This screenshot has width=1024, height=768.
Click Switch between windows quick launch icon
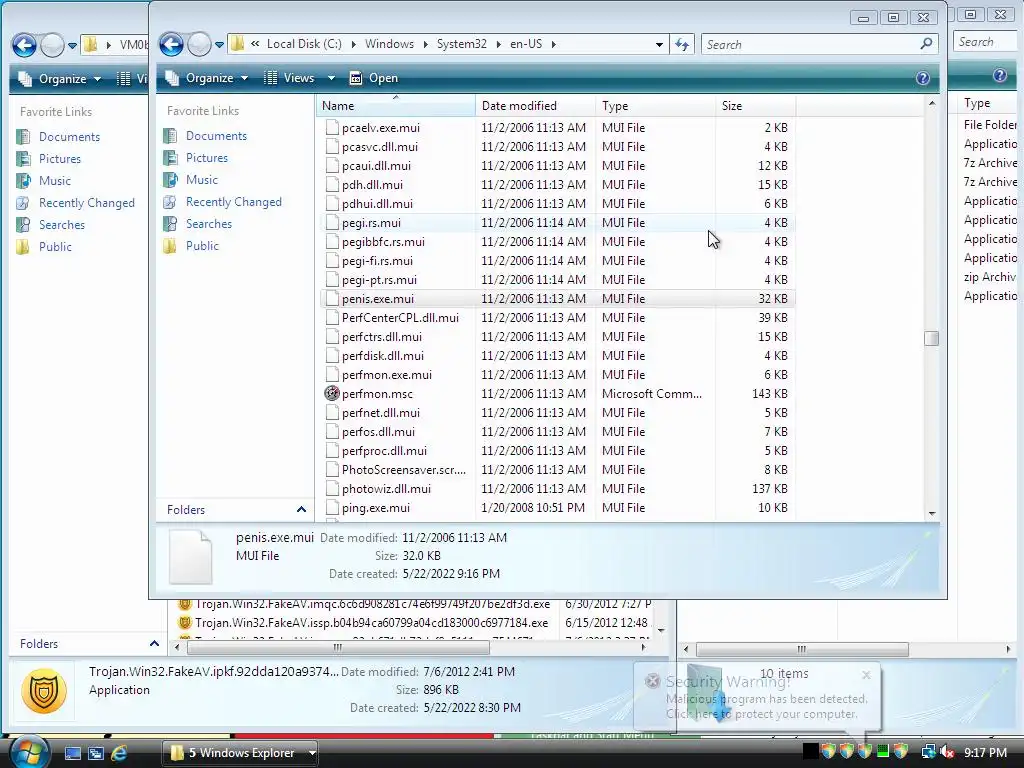tap(95, 753)
